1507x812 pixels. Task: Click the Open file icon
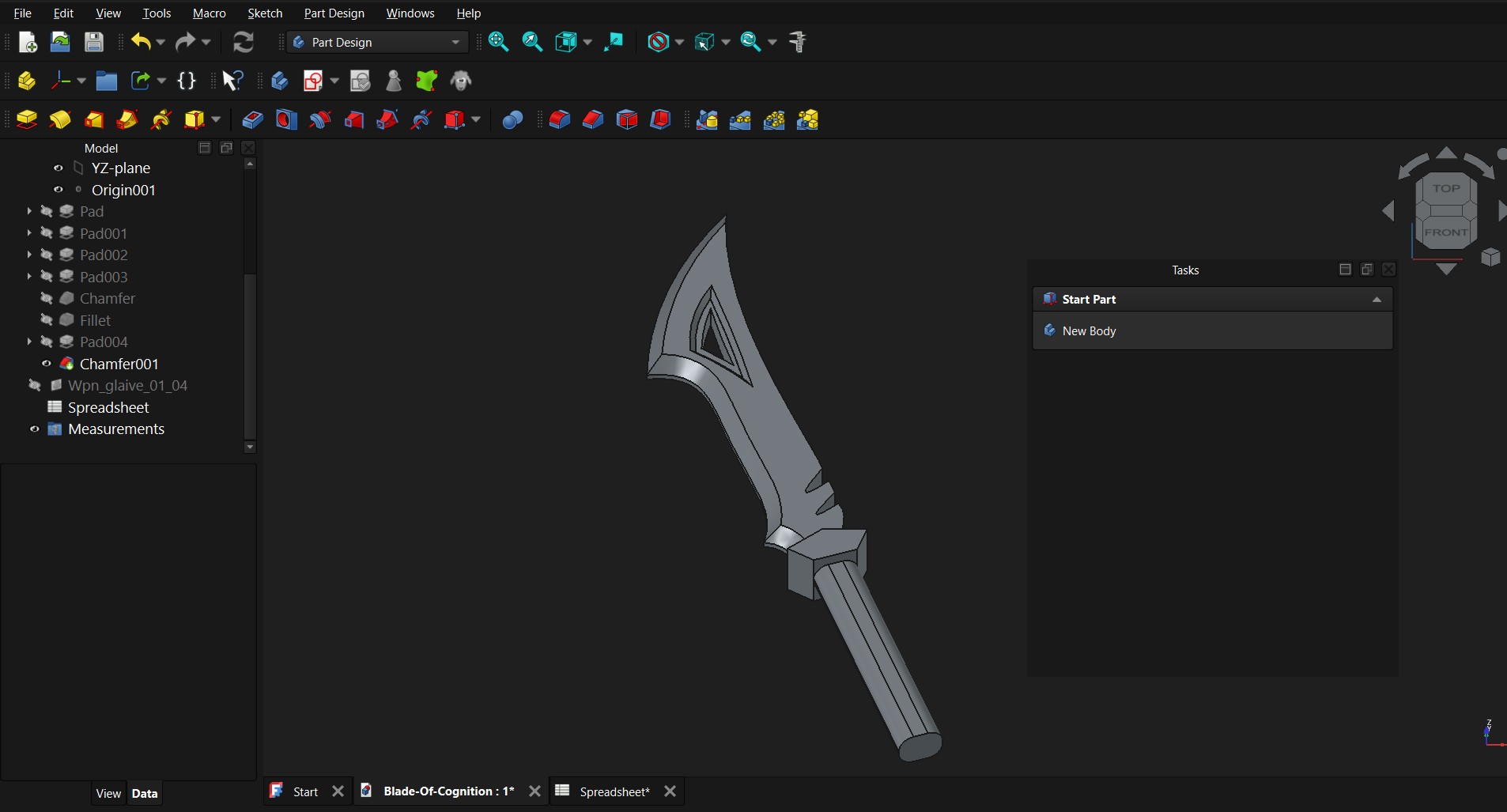(x=60, y=42)
